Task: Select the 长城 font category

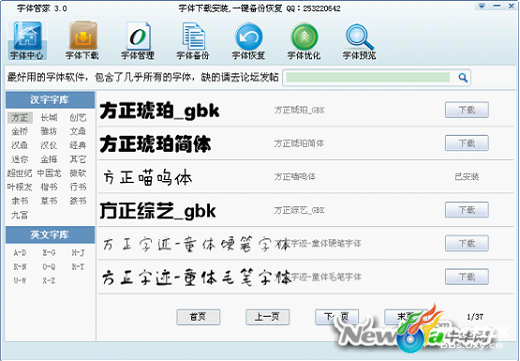Action: pyautogui.click(x=49, y=117)
